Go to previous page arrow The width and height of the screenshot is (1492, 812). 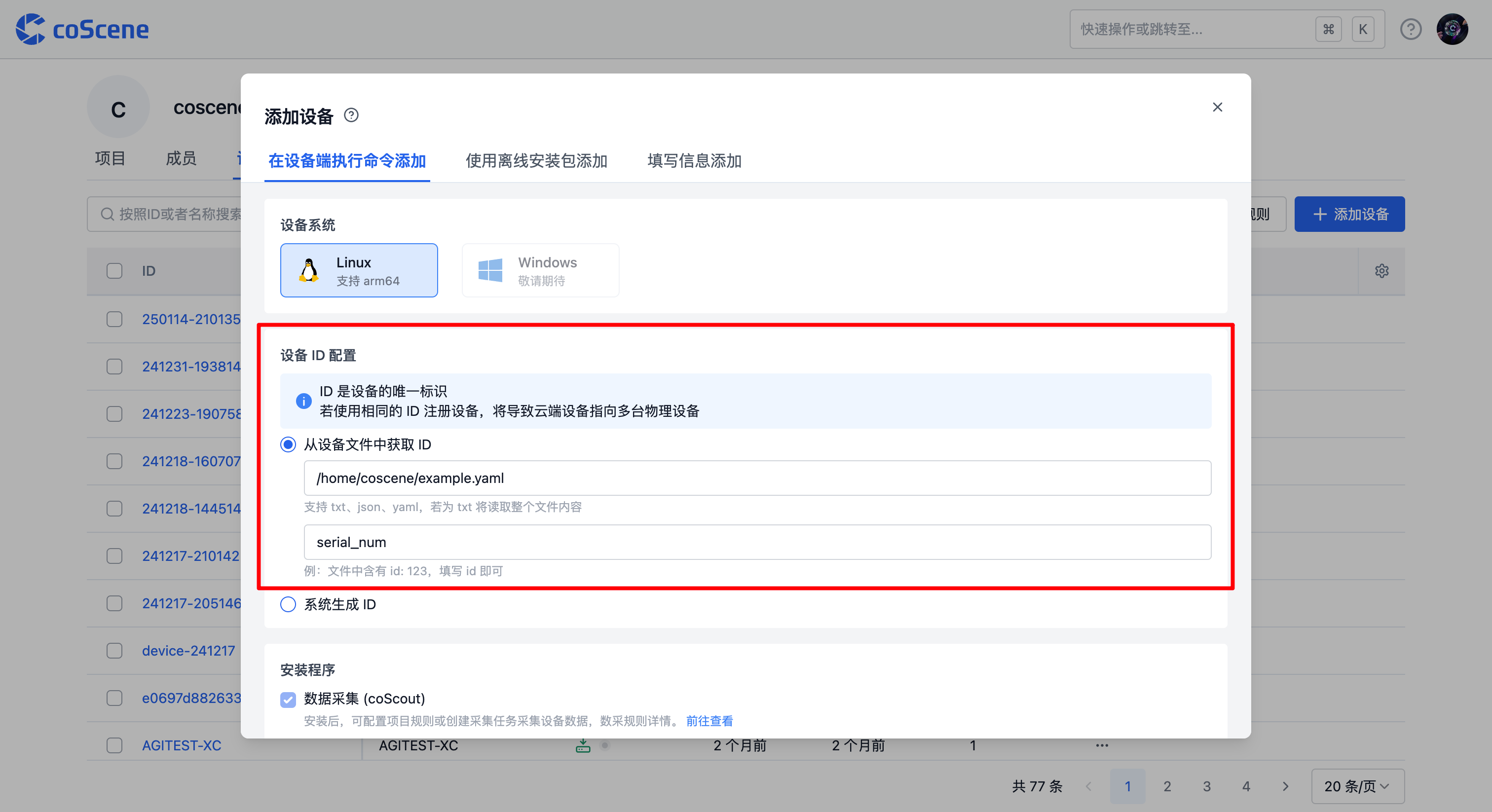1089,786
